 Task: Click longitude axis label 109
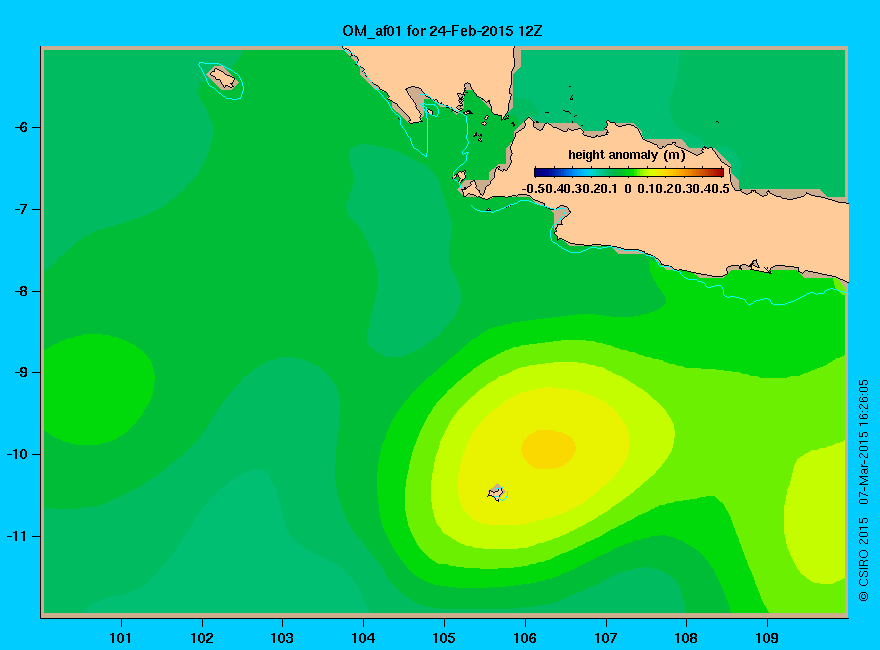(x=767, y=638)
